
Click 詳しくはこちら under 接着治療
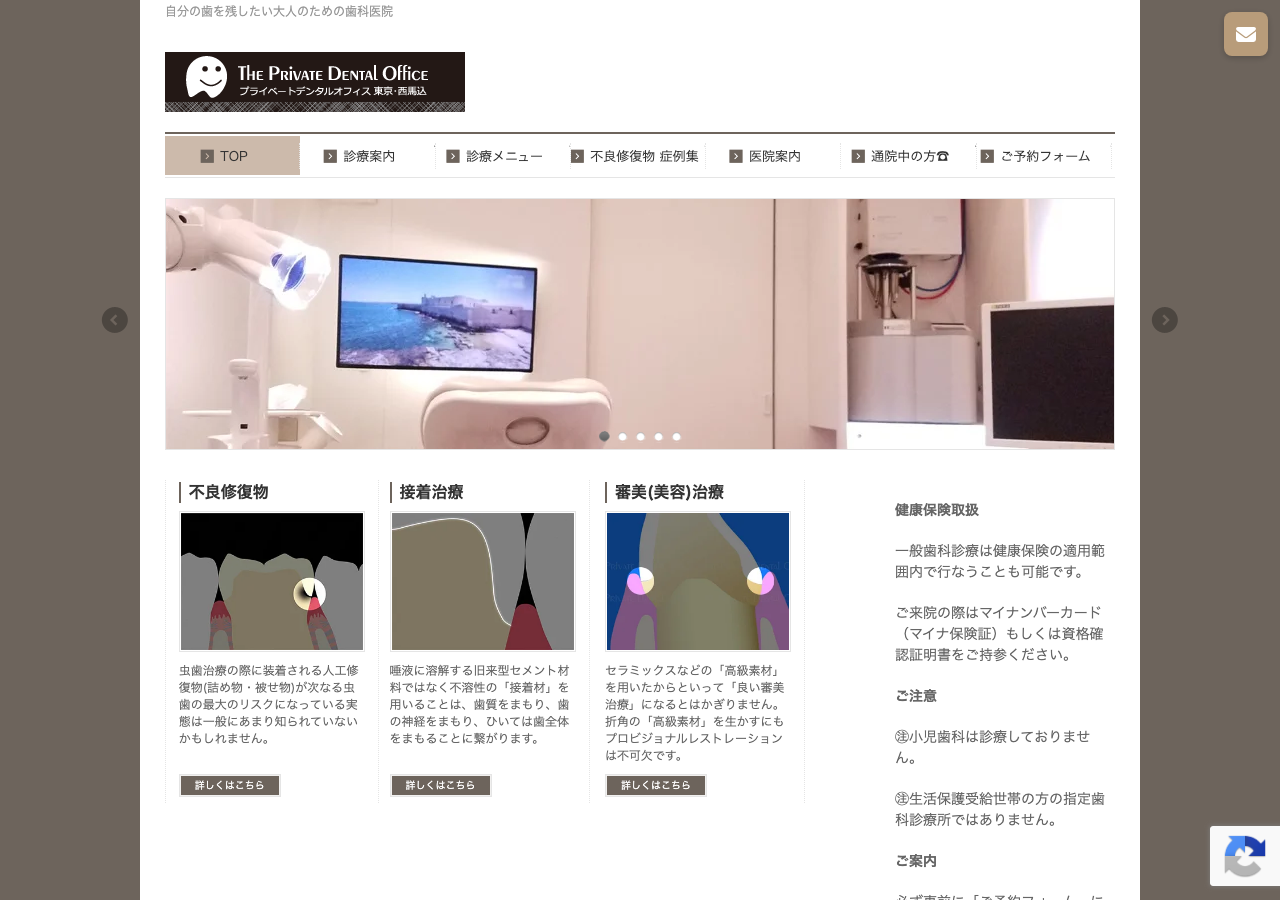click(x=441, y=786)
